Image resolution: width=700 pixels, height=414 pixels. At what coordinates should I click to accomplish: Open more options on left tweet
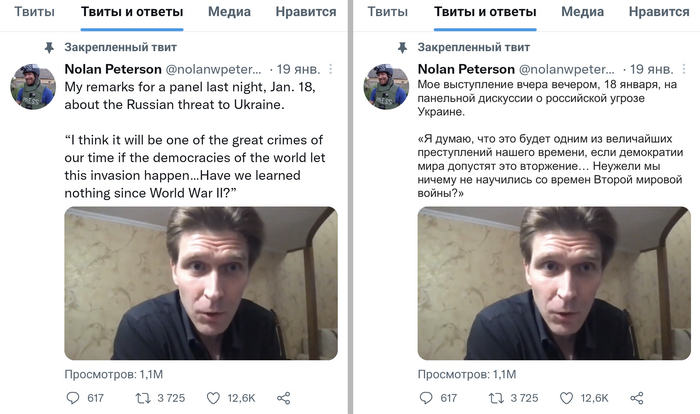tap(330, 69)
